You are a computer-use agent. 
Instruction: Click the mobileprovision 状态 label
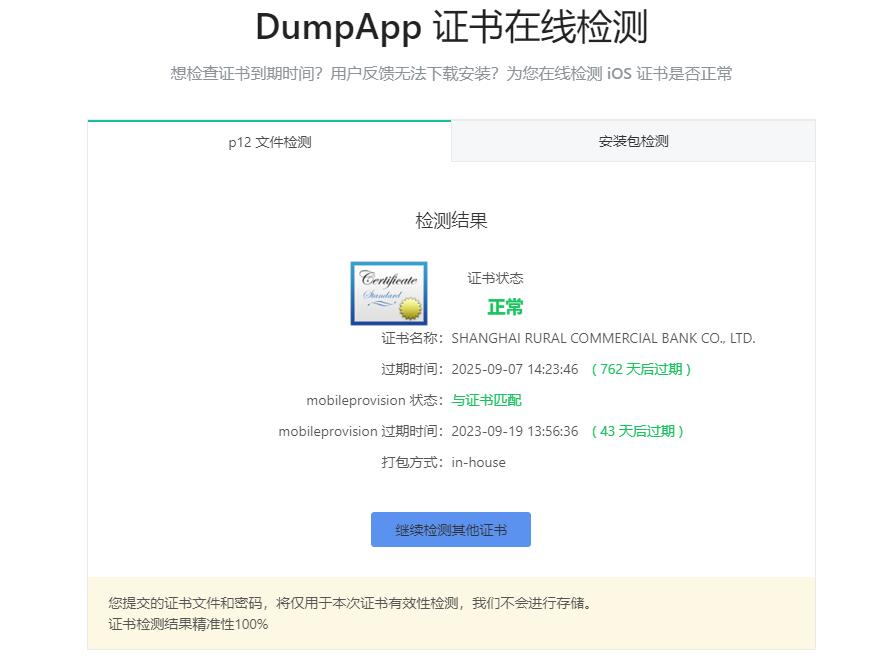tap(374, 400)
